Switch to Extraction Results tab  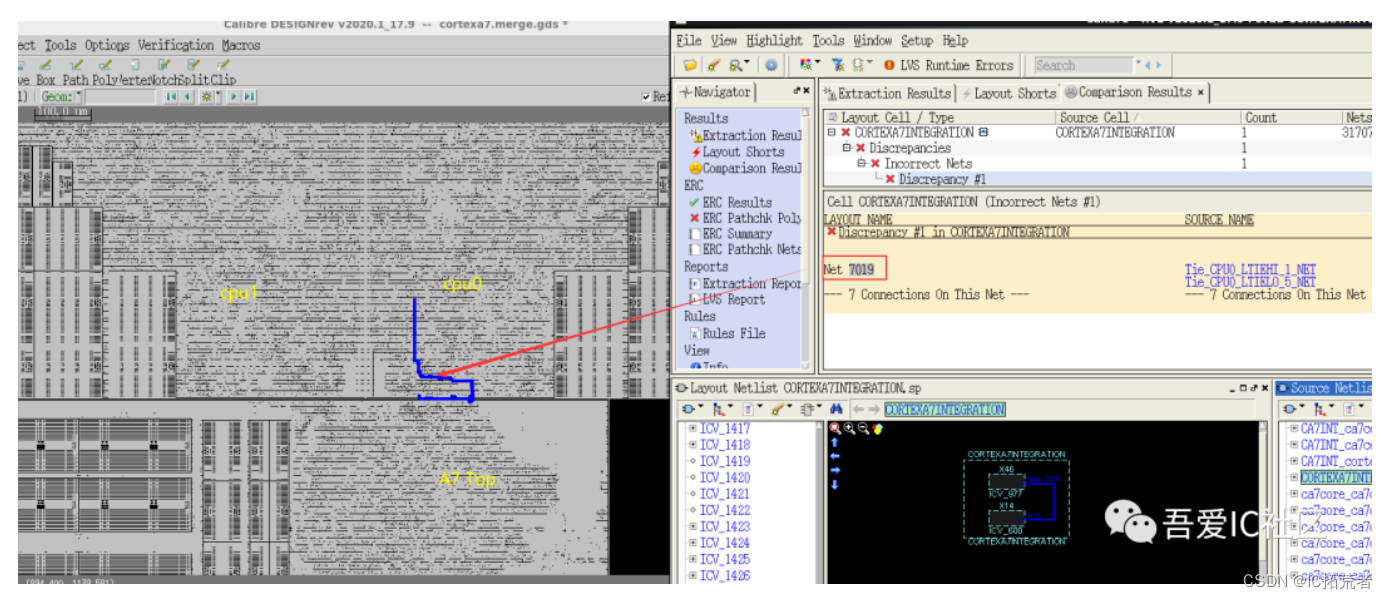coord(888,93)
